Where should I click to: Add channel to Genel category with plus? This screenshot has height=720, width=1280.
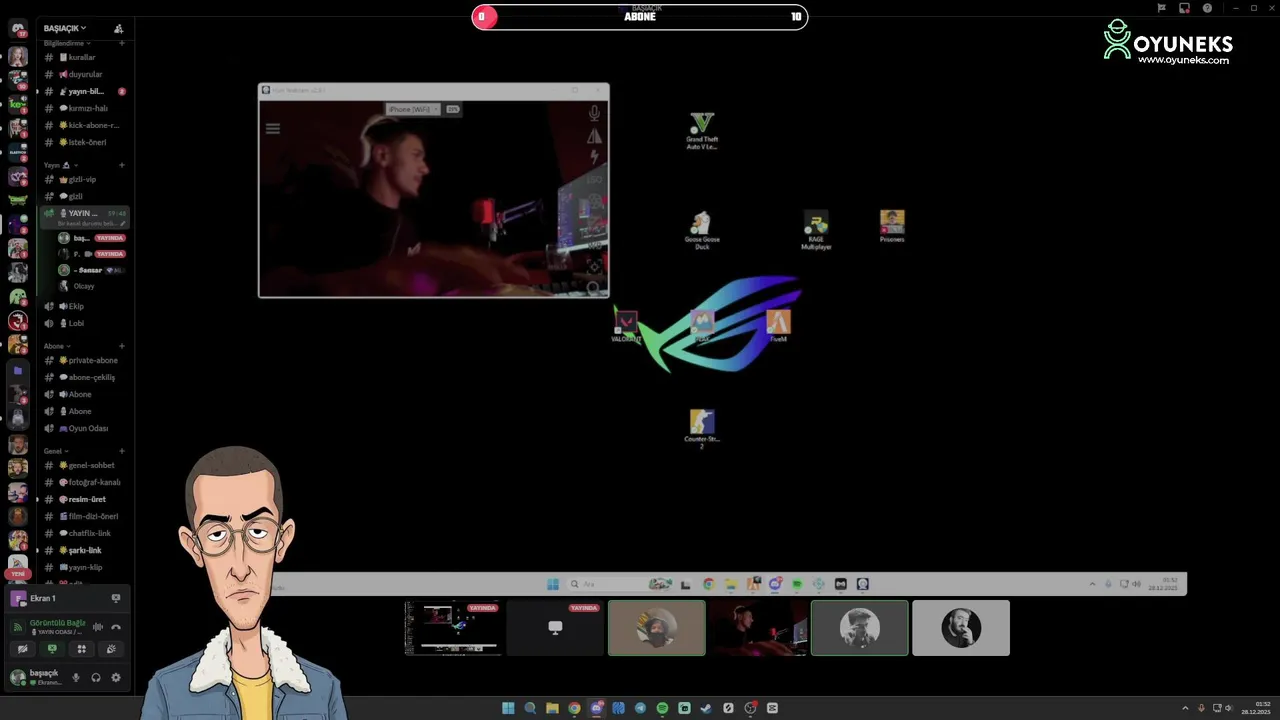(122, 451)
